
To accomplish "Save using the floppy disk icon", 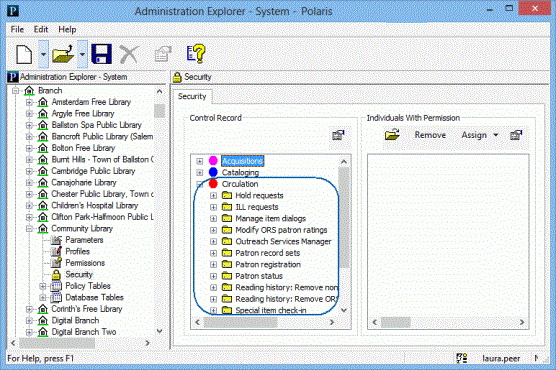I will [x=101, y=54].
